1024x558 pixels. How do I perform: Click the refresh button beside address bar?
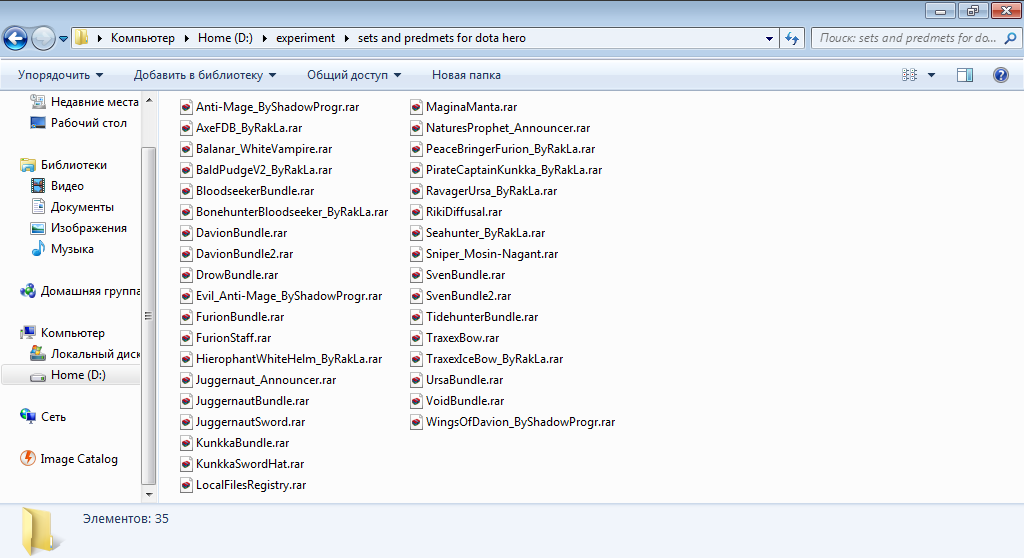click(792, 38)
